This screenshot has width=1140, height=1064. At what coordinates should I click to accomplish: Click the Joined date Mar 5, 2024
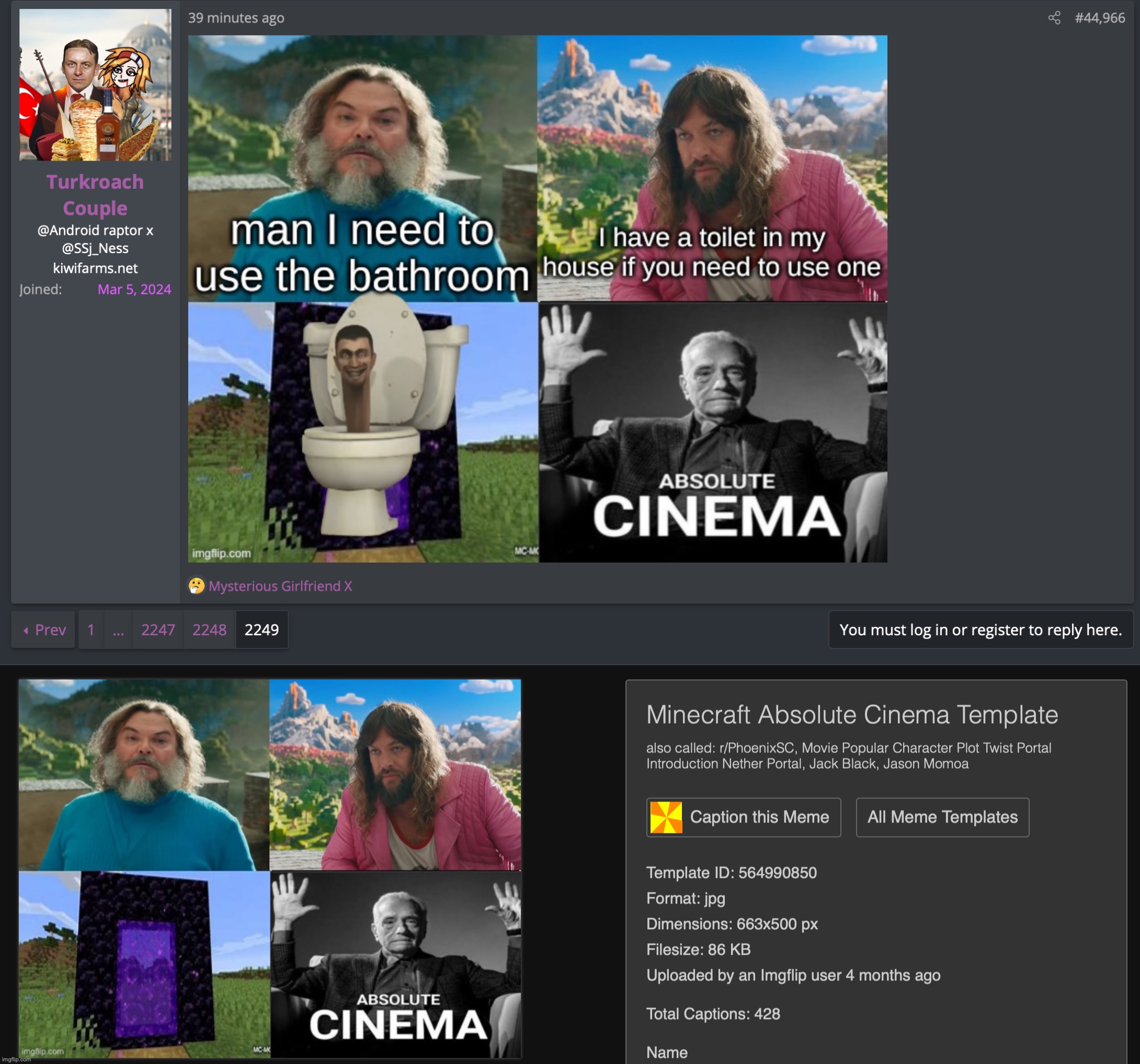coord(134,289)
